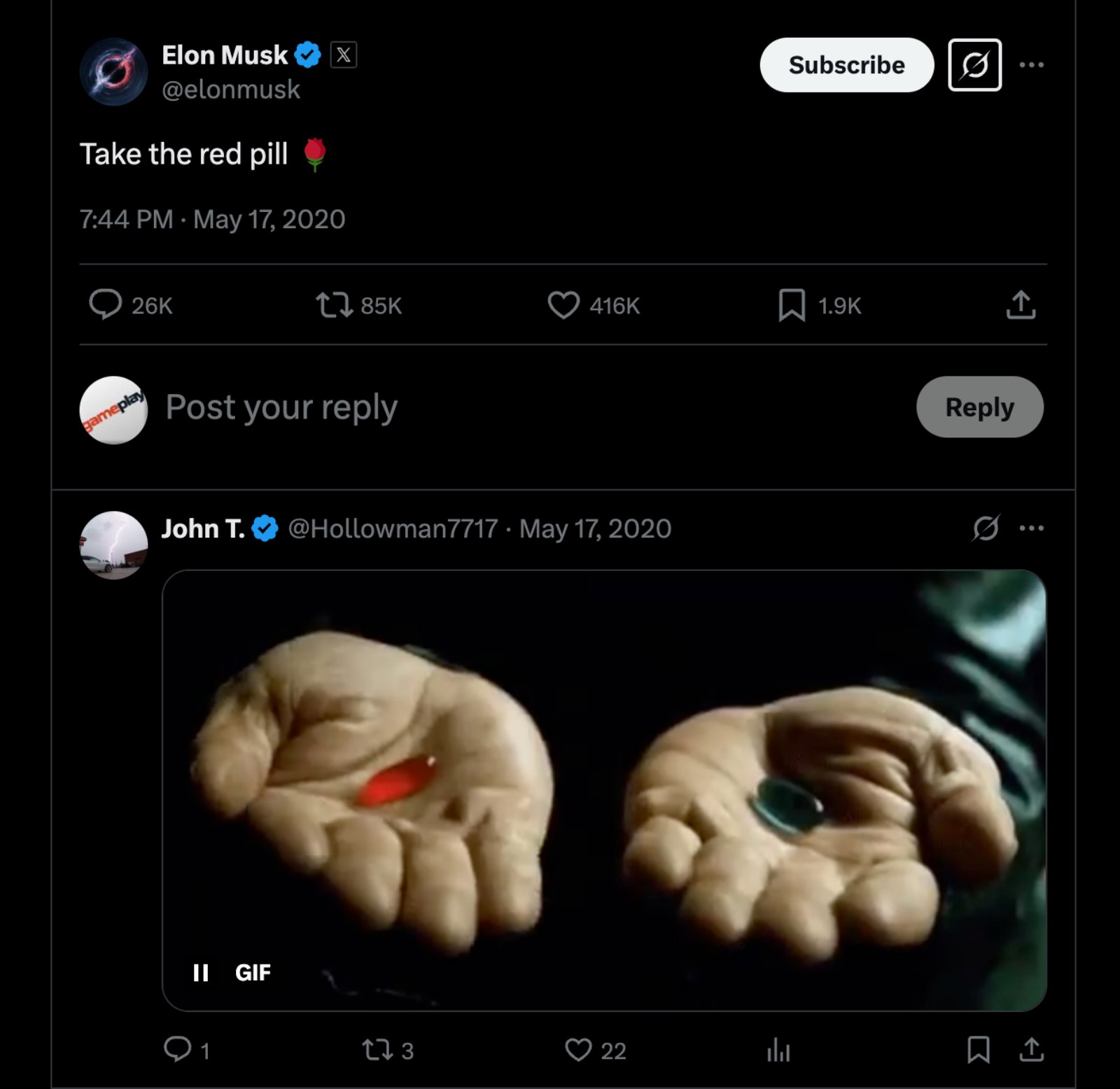The image size is (1120, 1089).
Task: Share Elon Musk's post
Action: [x=1021, y=305]
